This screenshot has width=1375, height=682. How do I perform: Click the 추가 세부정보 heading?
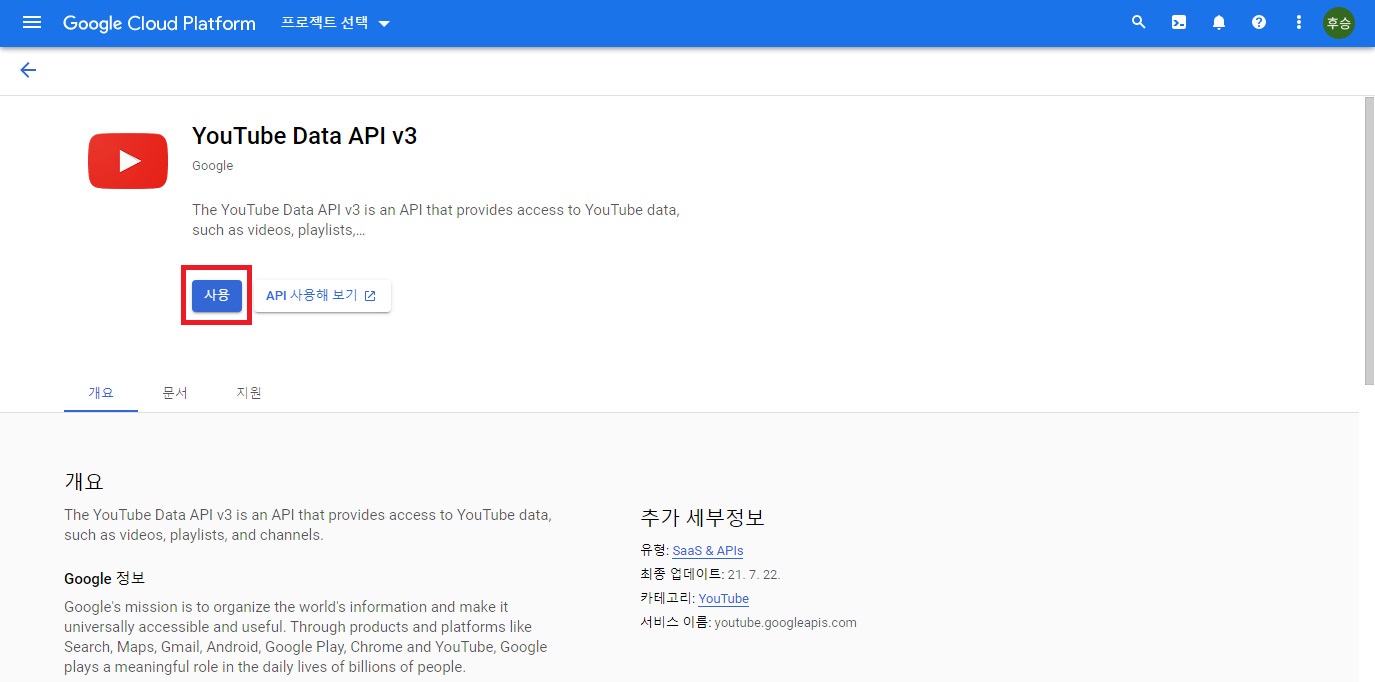click(x=702, y=517)
